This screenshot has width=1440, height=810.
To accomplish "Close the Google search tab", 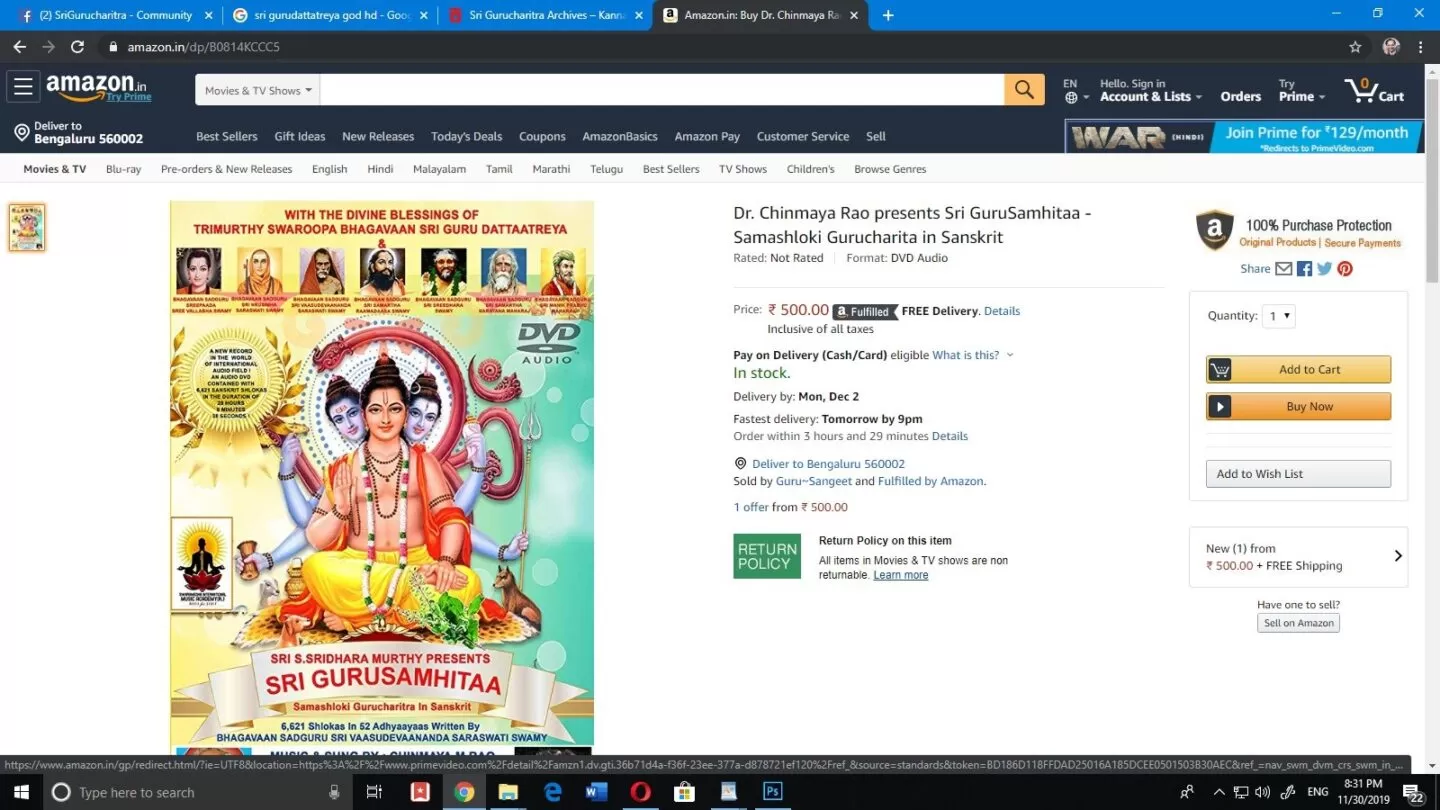I will (423, 15).
